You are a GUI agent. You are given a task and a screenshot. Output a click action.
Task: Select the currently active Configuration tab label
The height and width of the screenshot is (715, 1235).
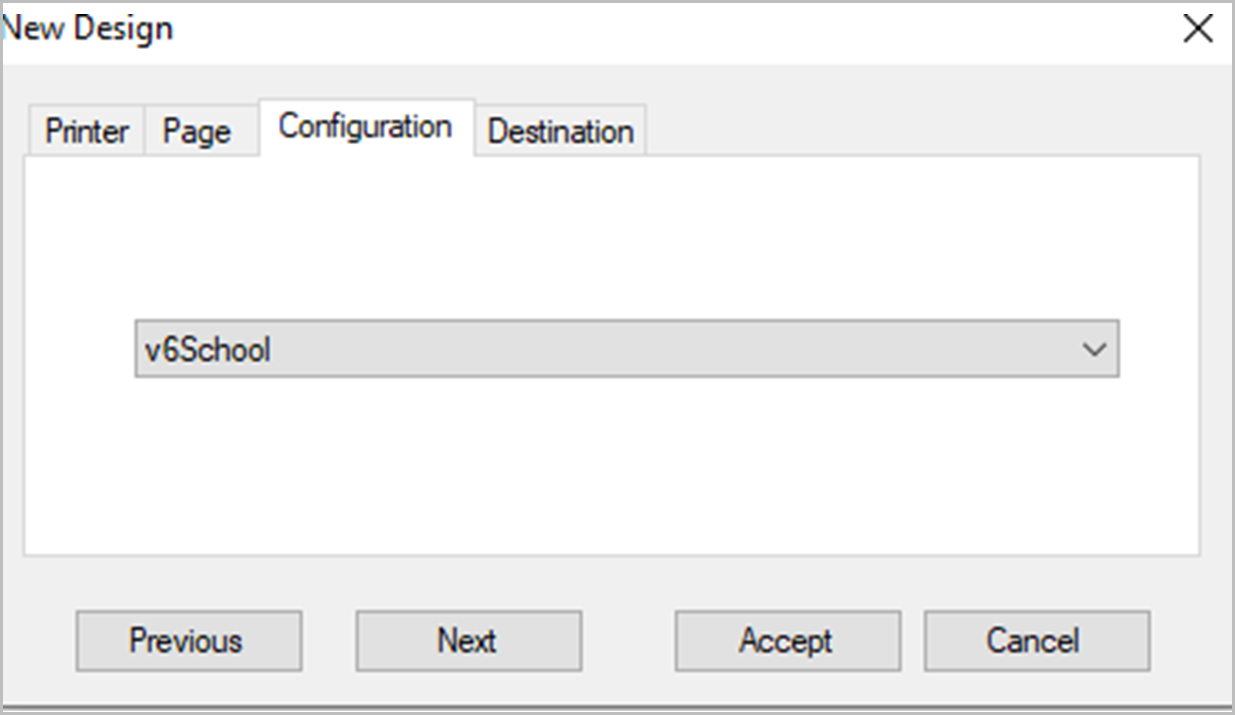coord(366,125)
